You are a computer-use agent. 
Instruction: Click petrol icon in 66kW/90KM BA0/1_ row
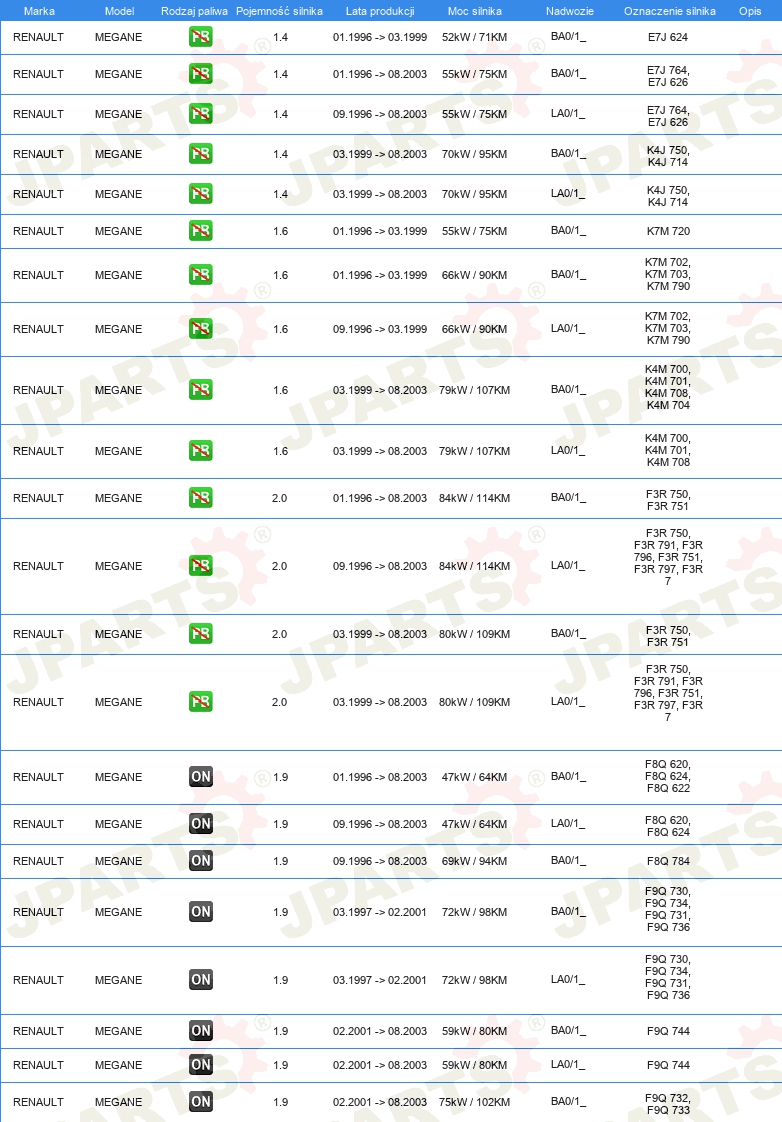pos(200,275)
